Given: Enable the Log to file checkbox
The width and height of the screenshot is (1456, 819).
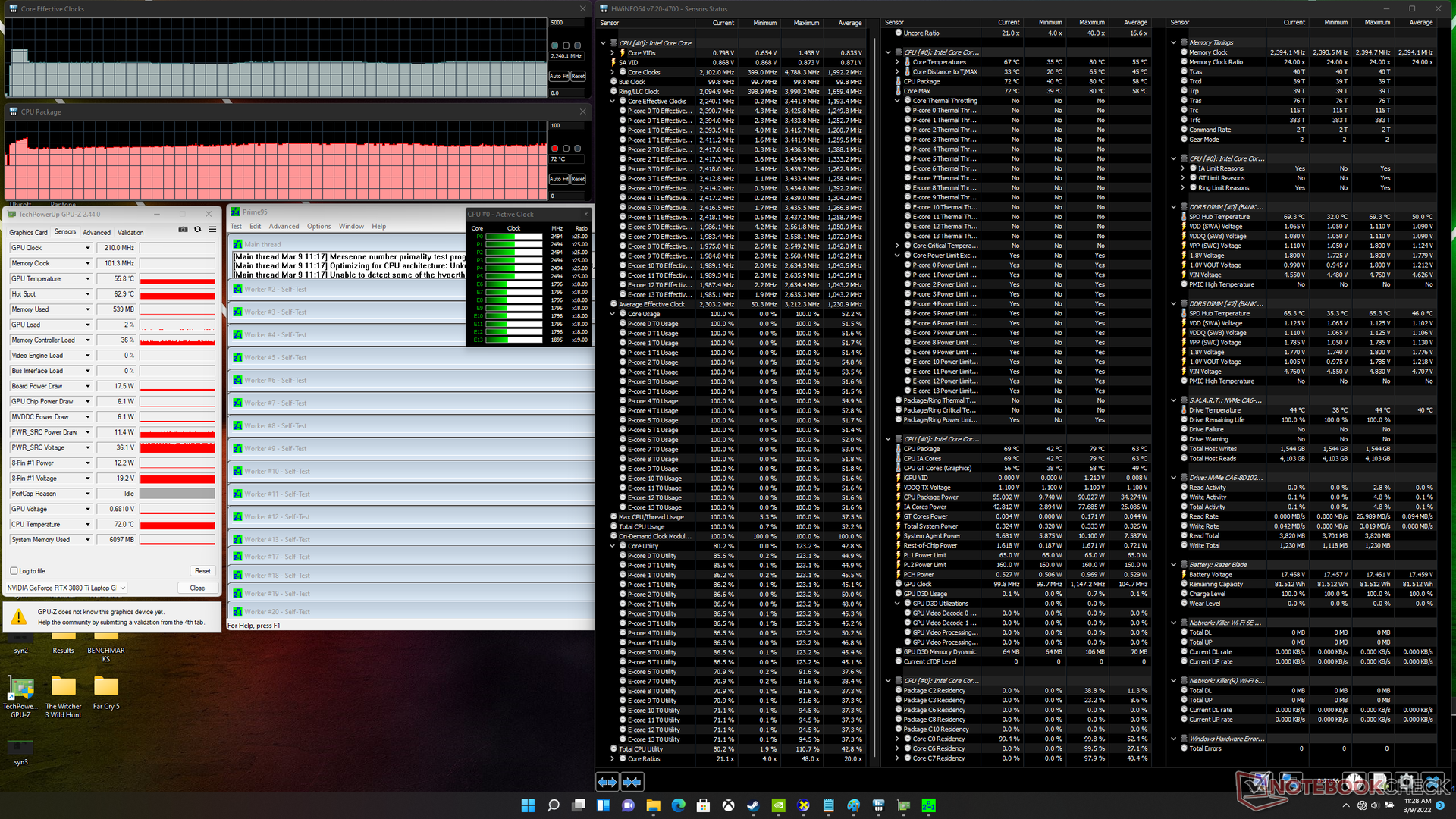Looking at the screenshot, I should click(14, 571).
